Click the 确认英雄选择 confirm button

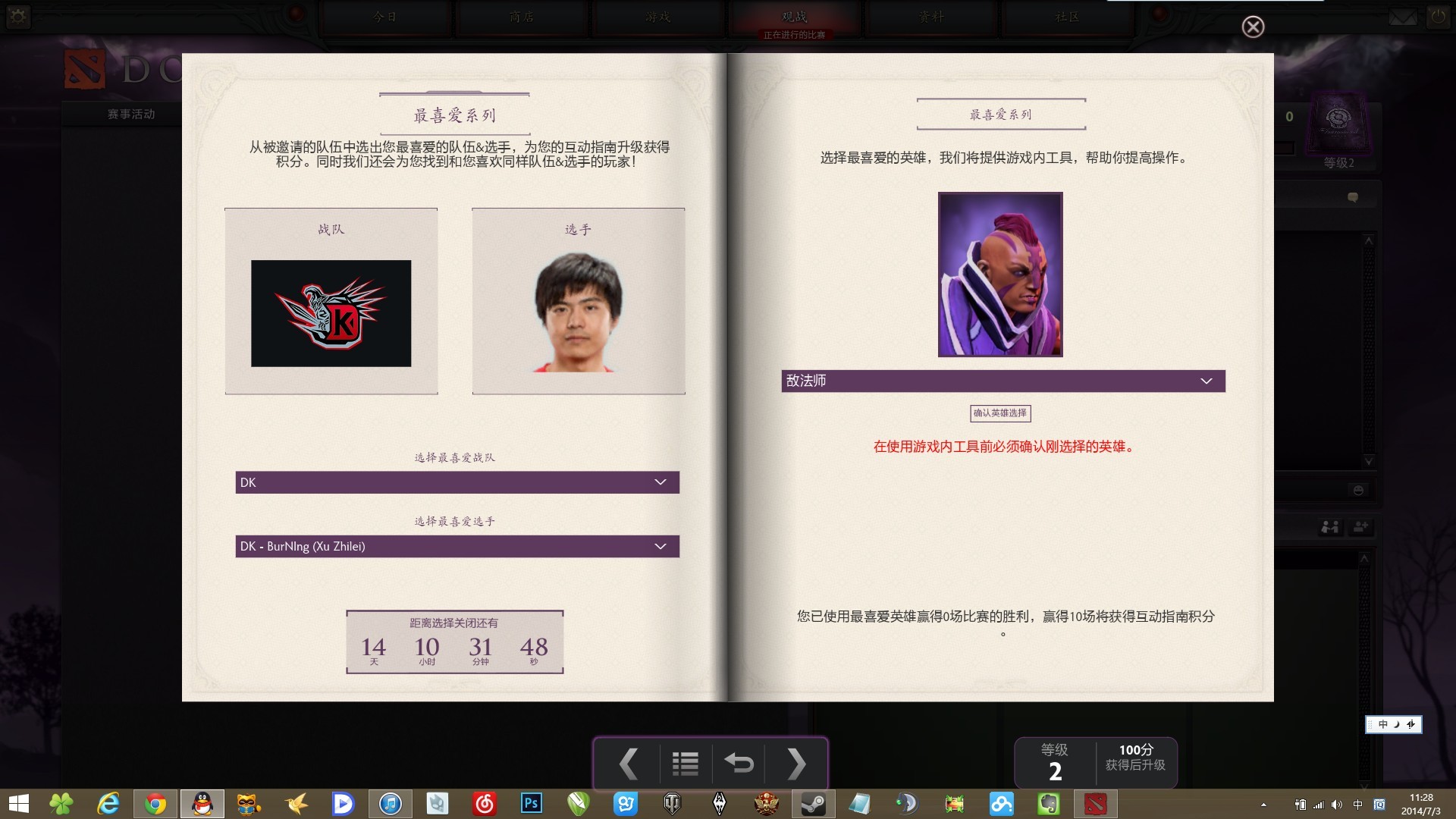point(1000,413)
